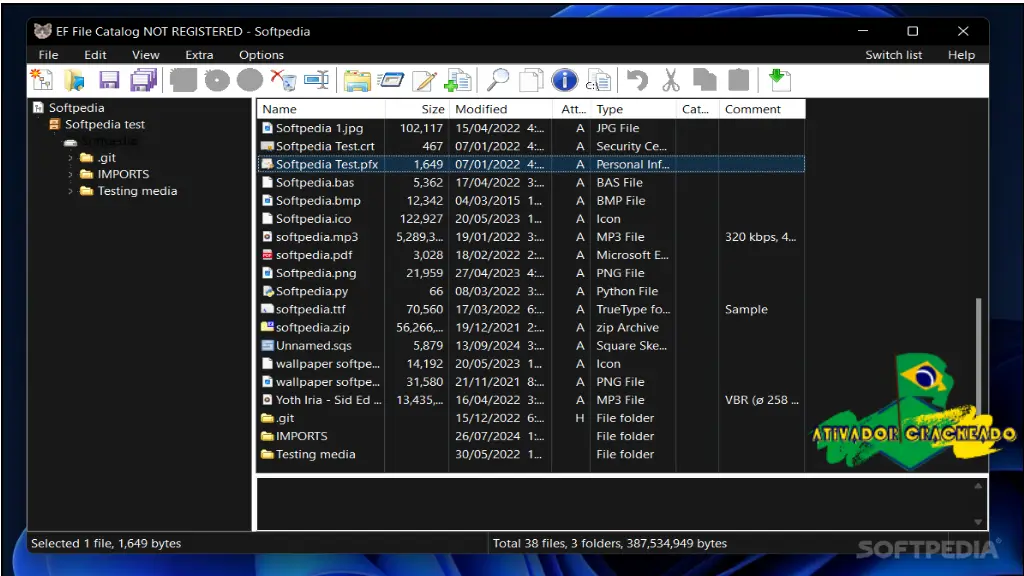Viewport: 1024px width, 576px height.
Task: Click the new catalog toolbar icon
Action: [x=42, y=80]
